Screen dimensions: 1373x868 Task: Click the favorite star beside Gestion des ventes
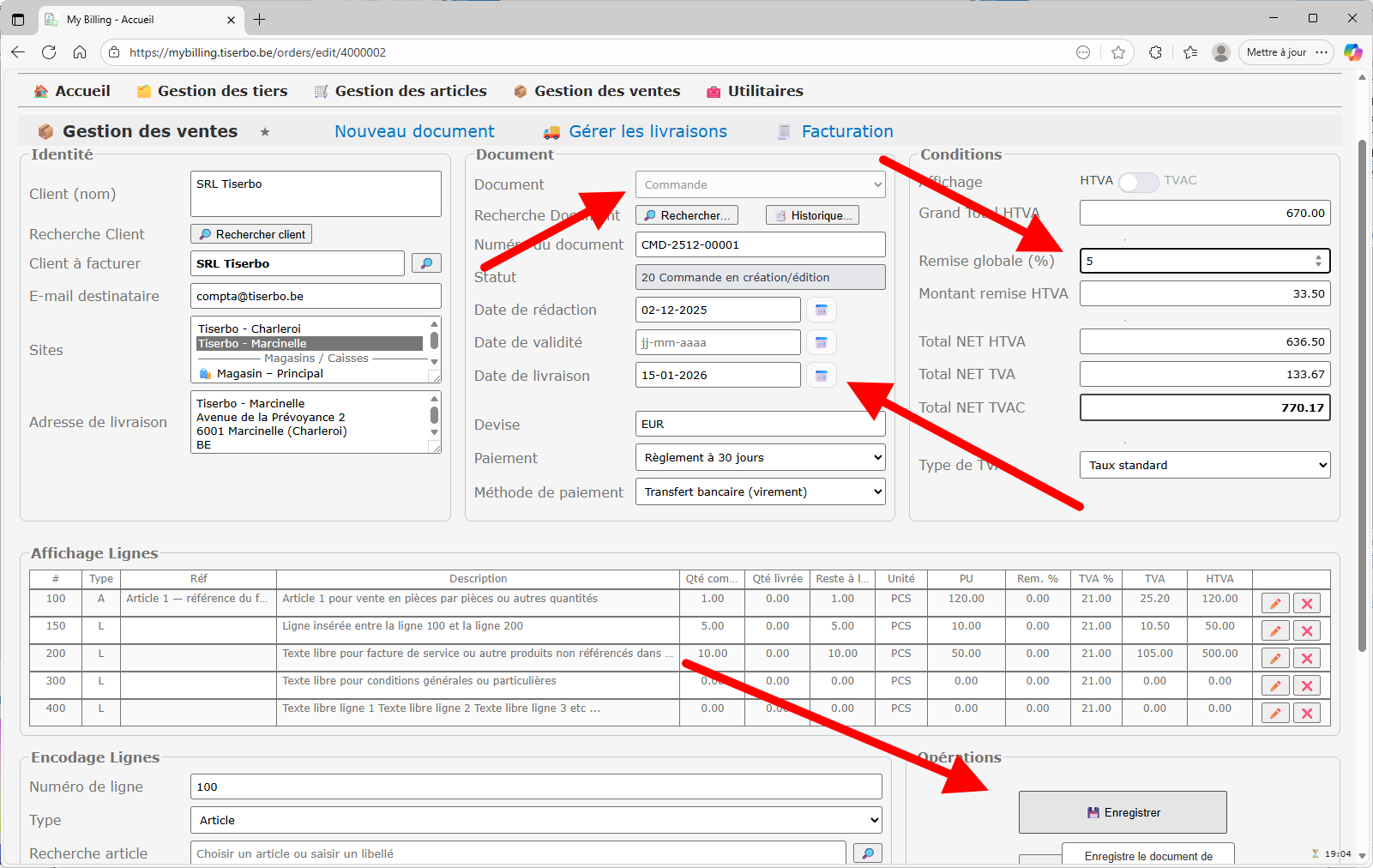click(x=265, y=132)
